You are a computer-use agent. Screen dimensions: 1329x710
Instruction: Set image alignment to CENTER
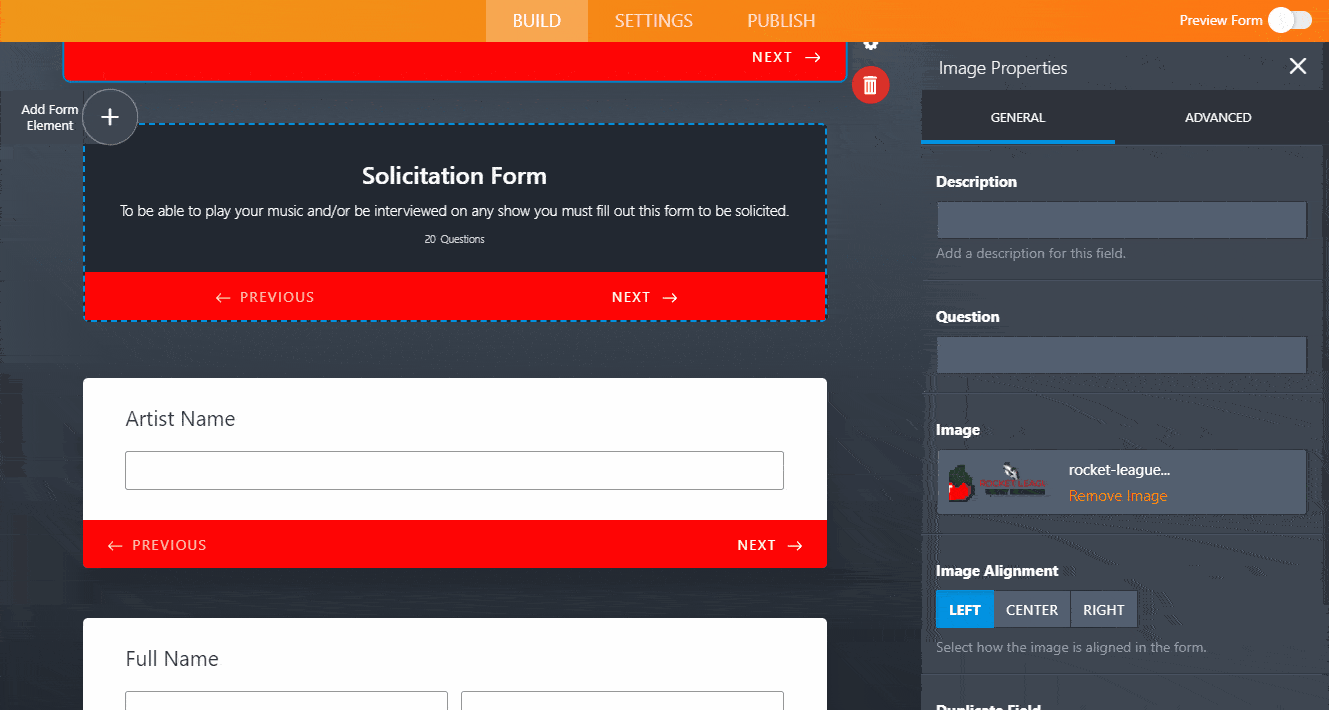tap(1032, 610)
